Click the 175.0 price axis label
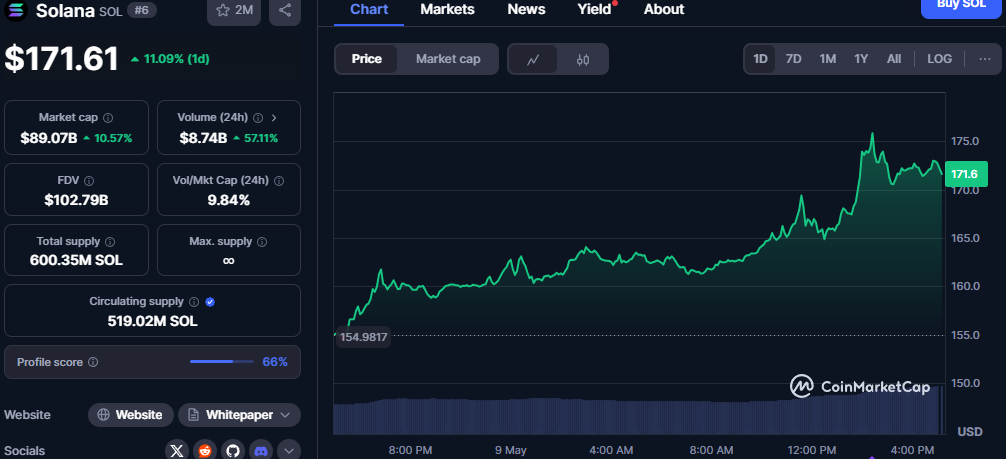The image size is (1006, 459). coord(964,141)
